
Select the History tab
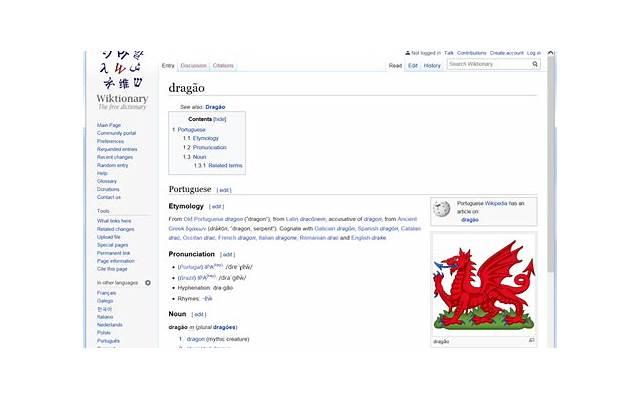click(x=432, y=65)
